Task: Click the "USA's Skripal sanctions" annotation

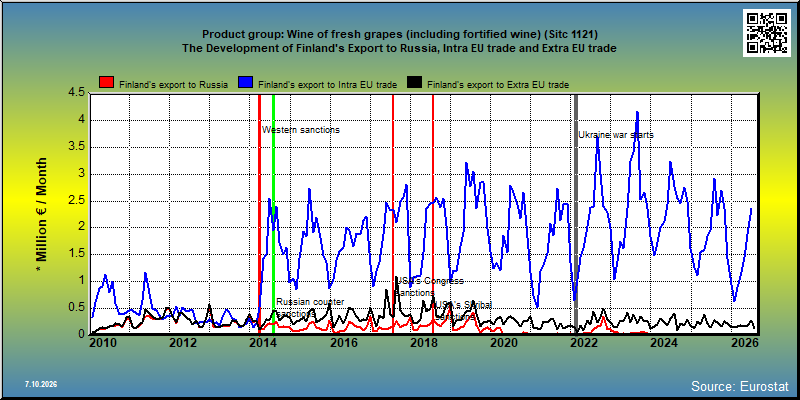Action: tap(463, 311)
